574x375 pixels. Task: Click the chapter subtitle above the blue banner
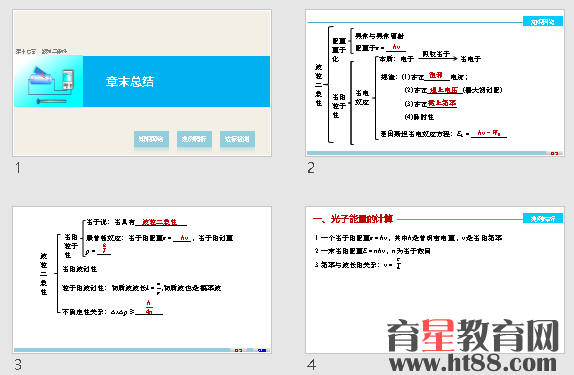(41, 51)
